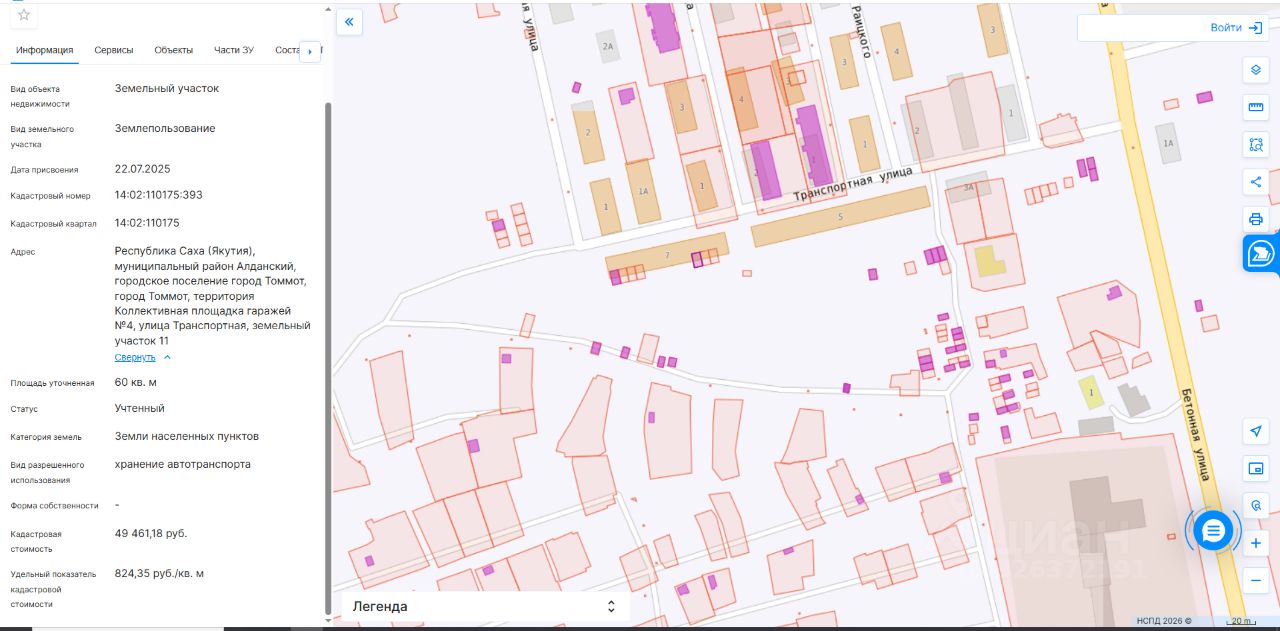Image resolution: width=1280 pixels, height=631 pixels.
Task: Click the 20 m map scale bar
Action: click(1241, 621)
